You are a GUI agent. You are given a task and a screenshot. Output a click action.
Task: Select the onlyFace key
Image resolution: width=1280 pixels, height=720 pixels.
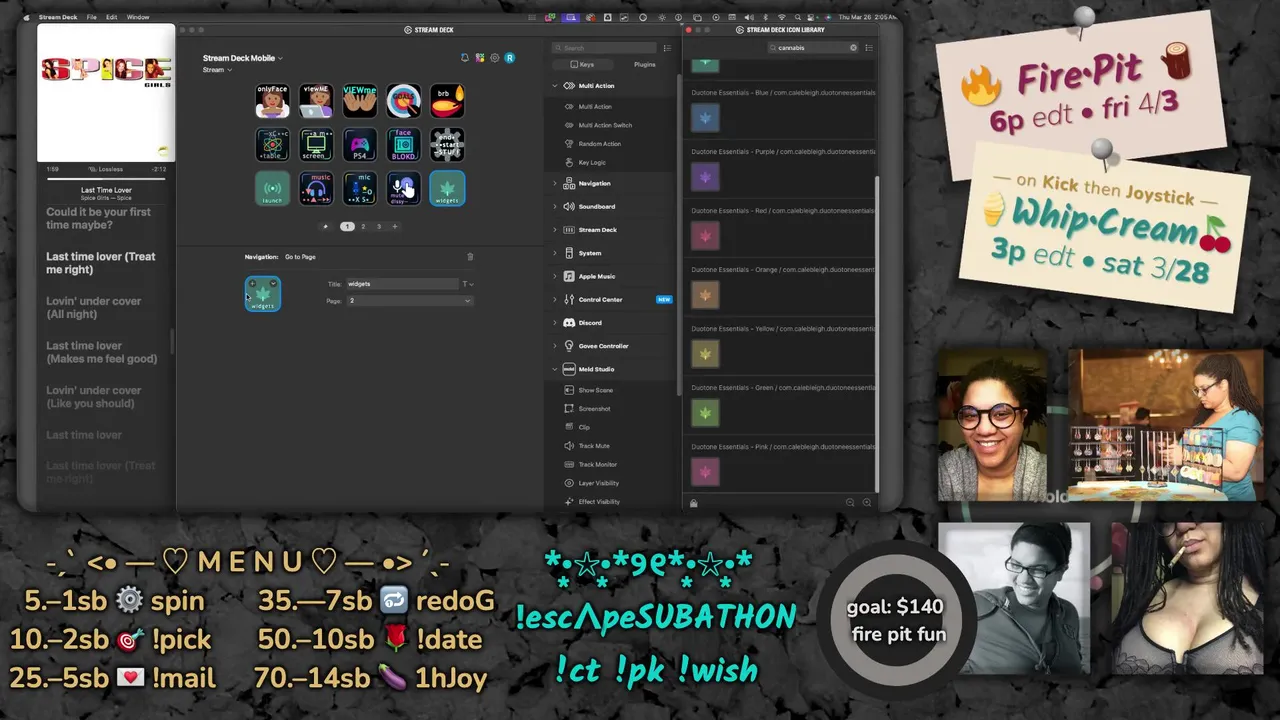click(272, 101)
